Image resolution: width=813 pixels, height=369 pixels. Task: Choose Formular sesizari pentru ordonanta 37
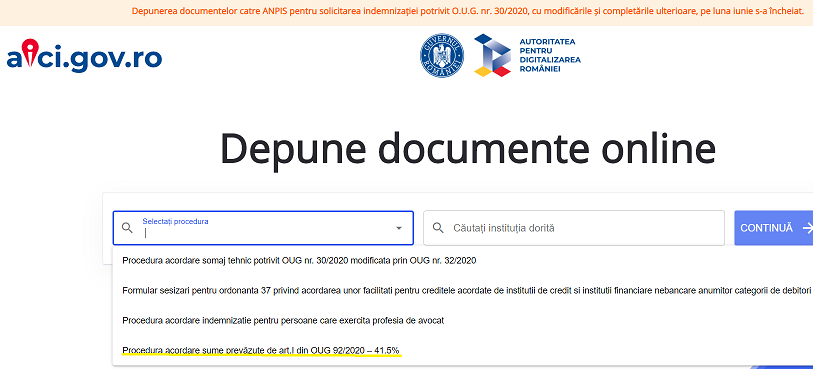click(x=466, y=290)
